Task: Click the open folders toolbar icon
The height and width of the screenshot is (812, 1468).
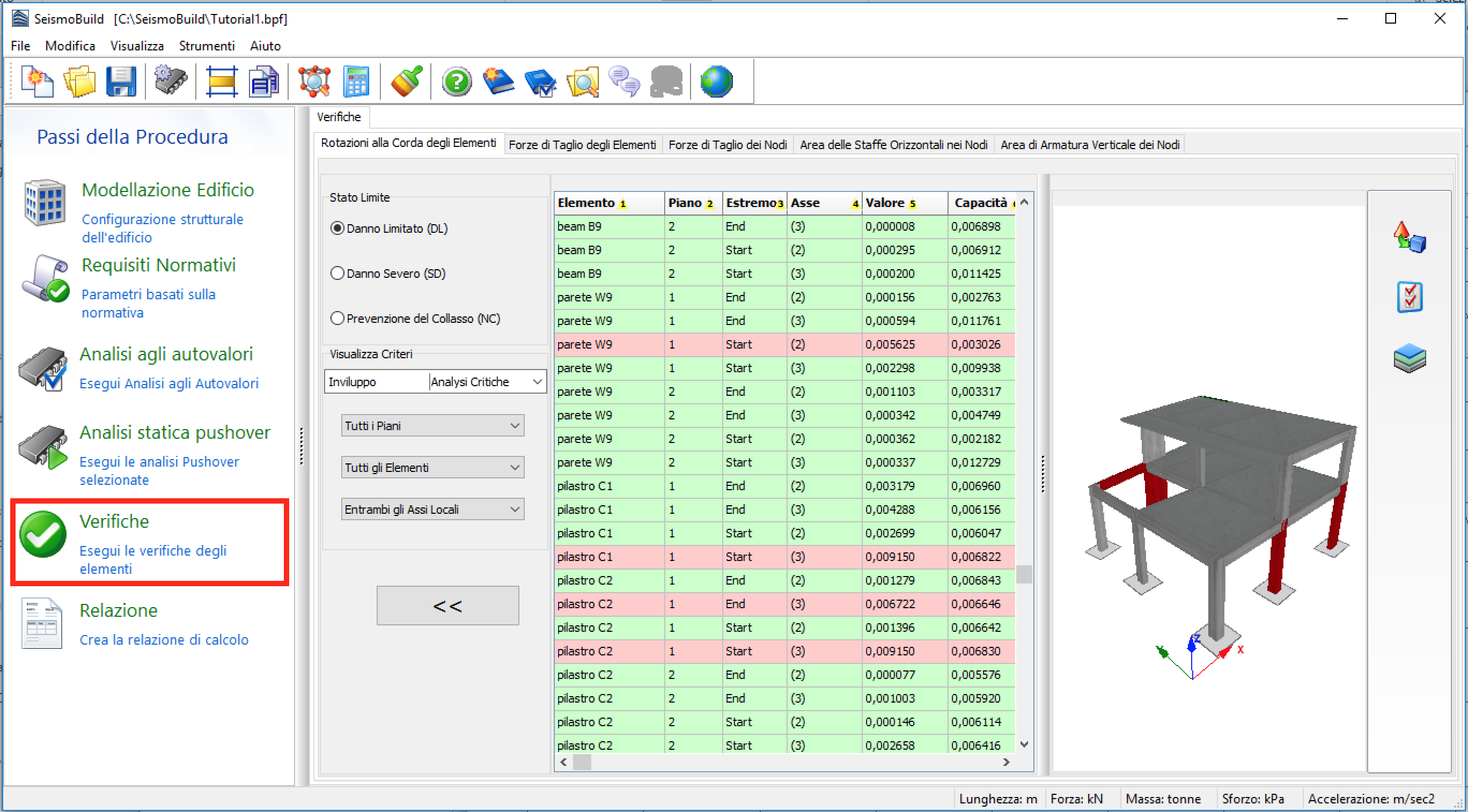Action: click(79, 82)
